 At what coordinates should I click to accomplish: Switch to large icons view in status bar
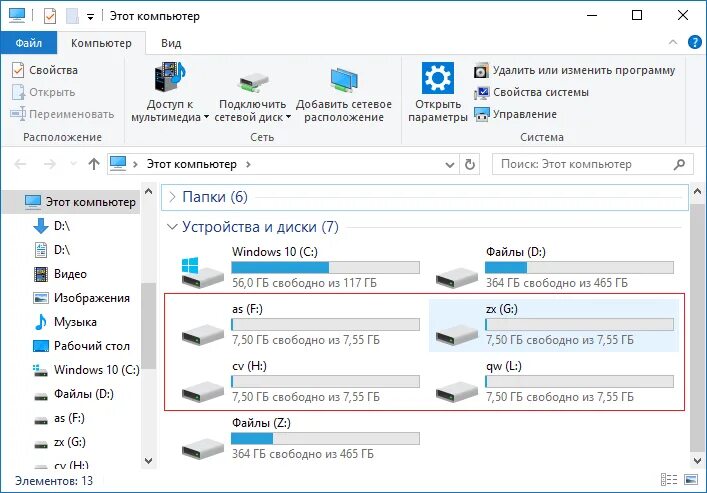coord(691,479)
